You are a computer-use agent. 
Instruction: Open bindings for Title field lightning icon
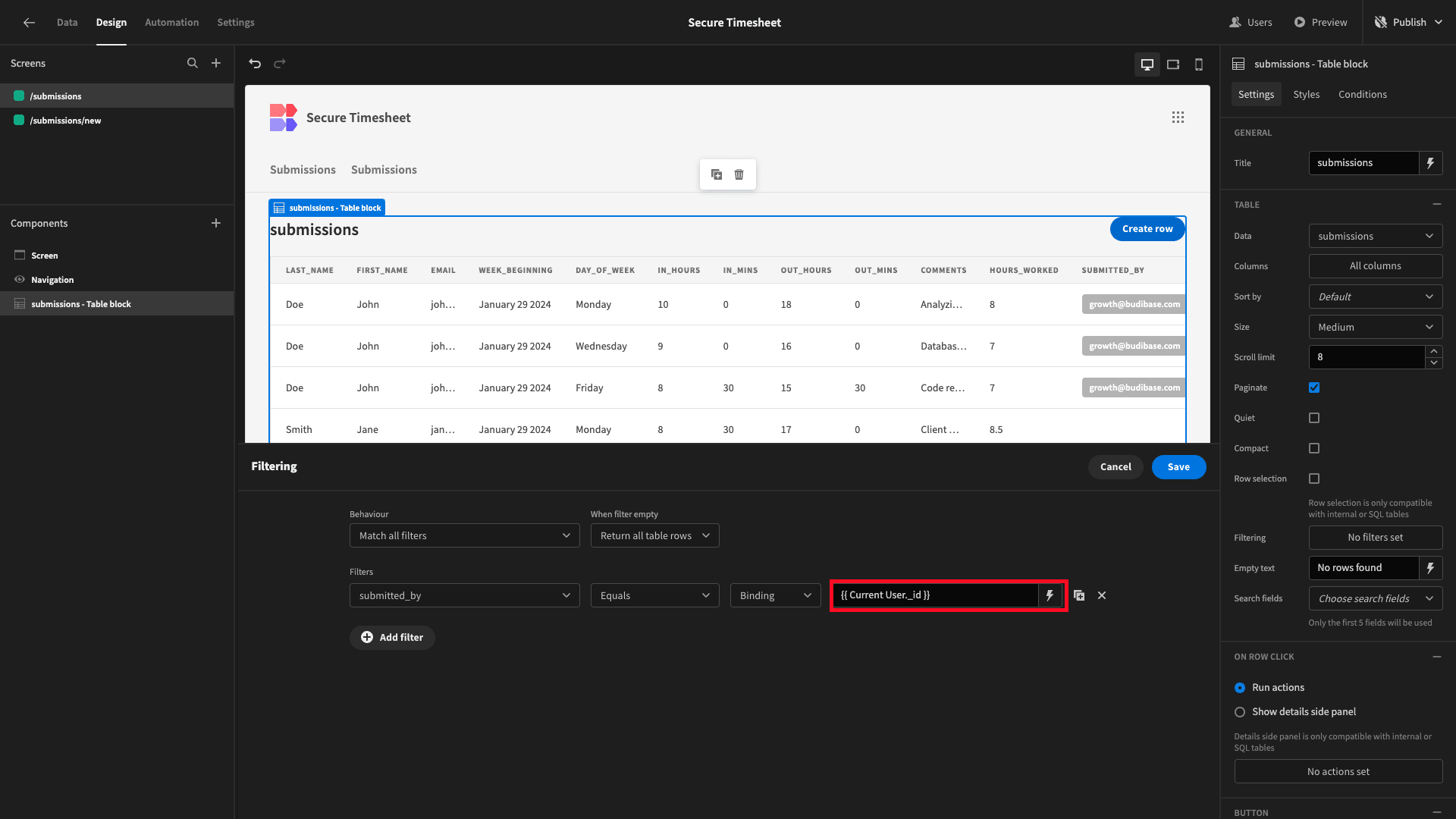[1430, 163]
